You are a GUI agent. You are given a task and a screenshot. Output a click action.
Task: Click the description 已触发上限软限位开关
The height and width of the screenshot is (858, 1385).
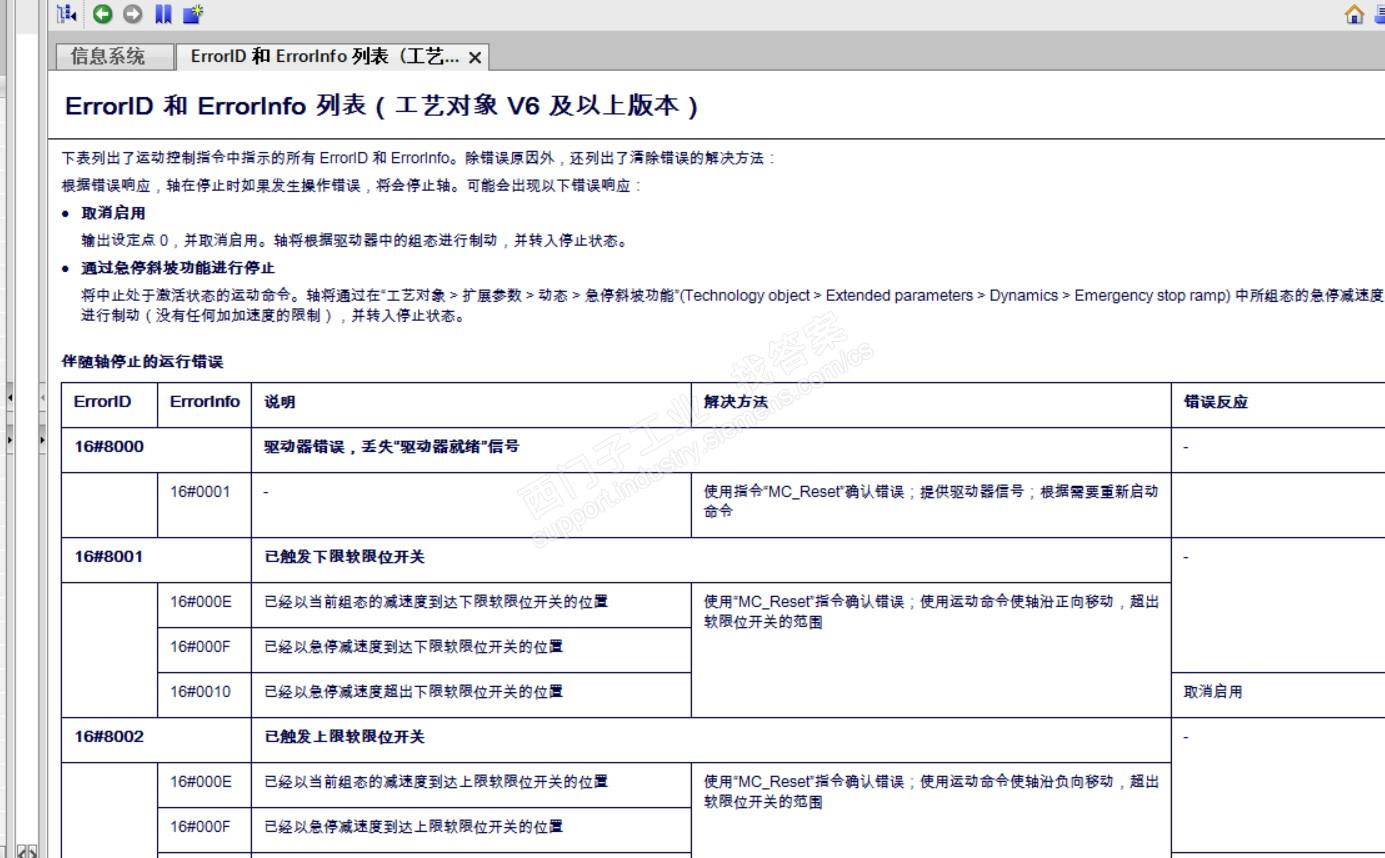344,737
